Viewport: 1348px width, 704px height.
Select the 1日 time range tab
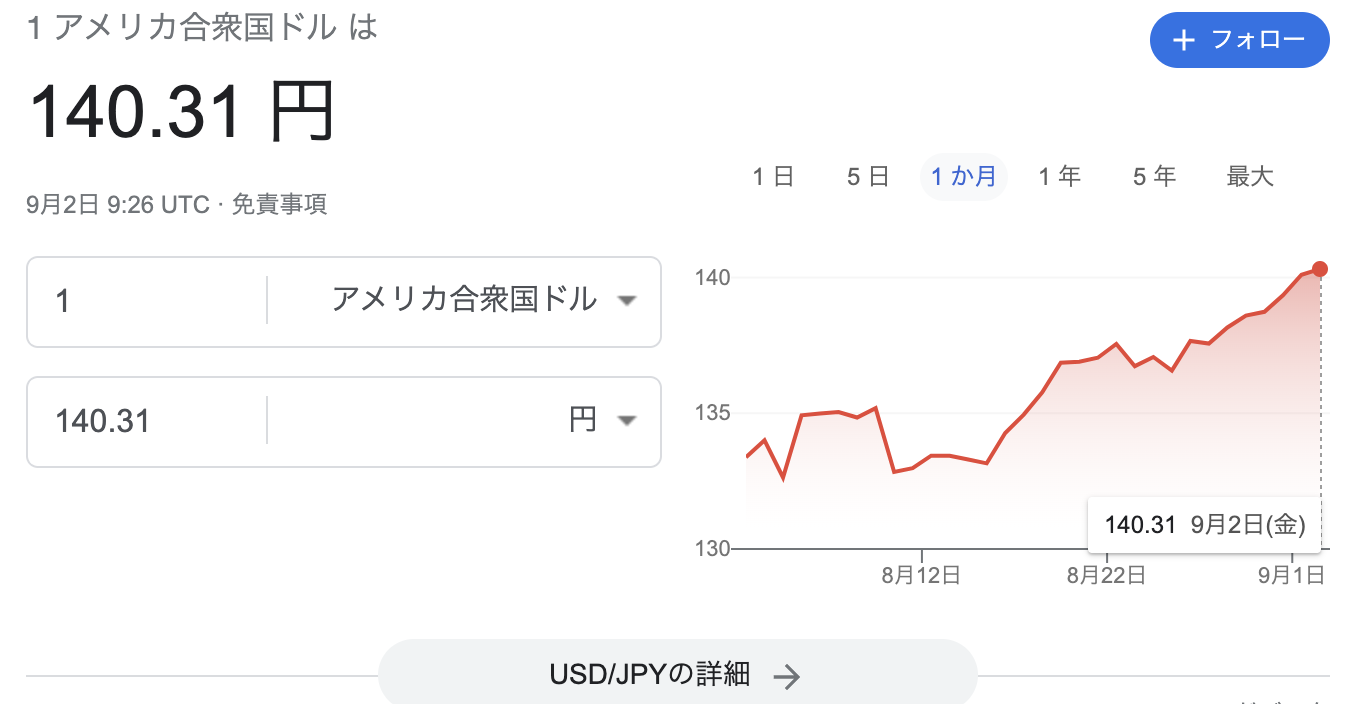click(773, 178)
